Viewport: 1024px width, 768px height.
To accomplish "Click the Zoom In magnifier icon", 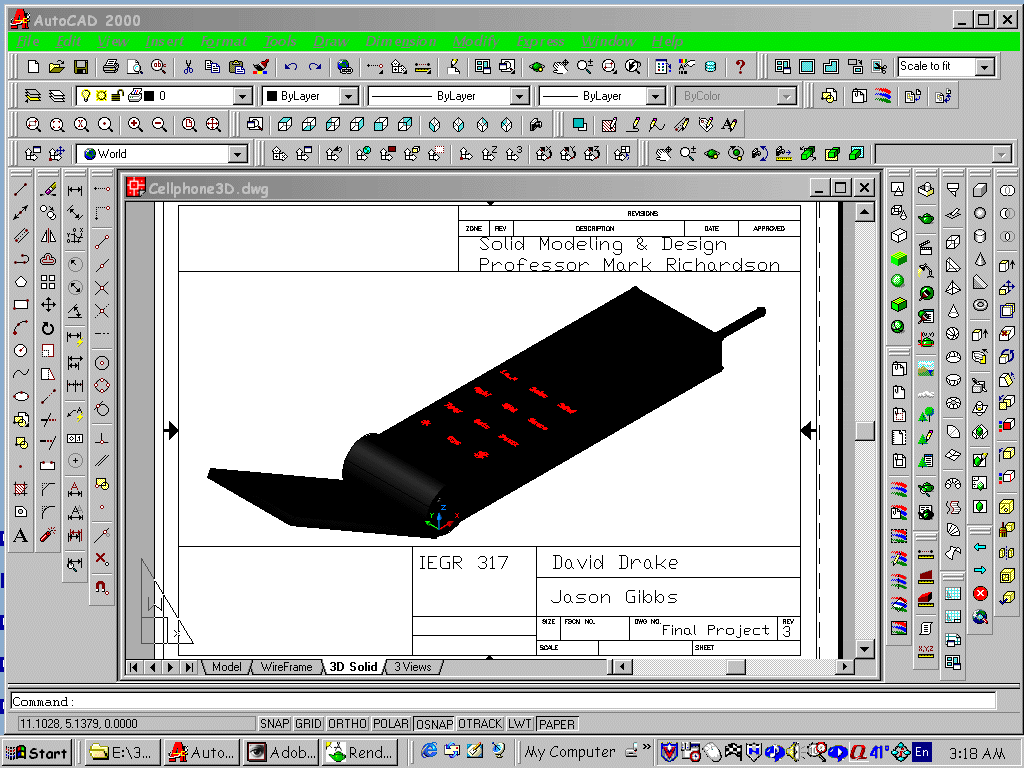I will point(135,124).
